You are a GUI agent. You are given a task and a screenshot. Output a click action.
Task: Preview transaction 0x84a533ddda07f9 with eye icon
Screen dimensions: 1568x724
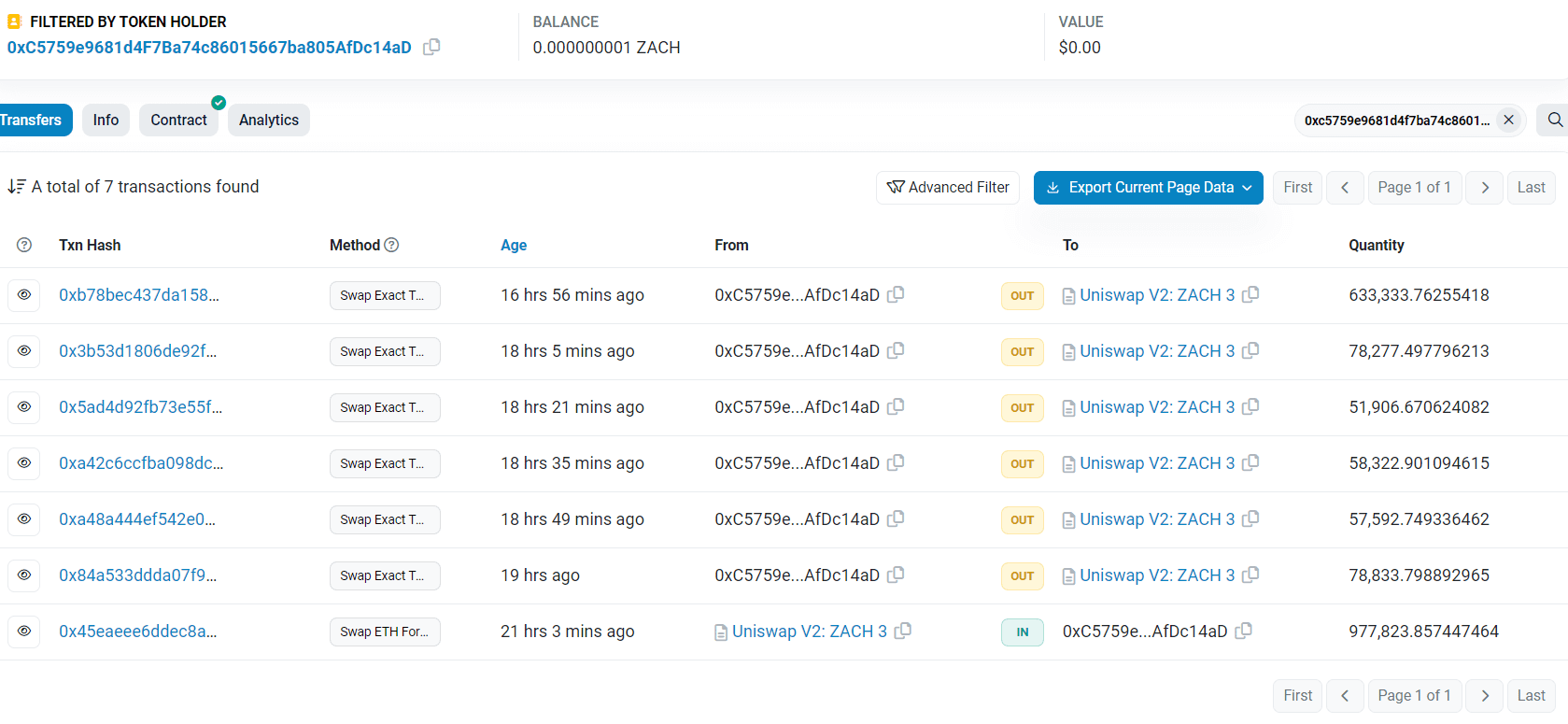[x=24, y=575]
